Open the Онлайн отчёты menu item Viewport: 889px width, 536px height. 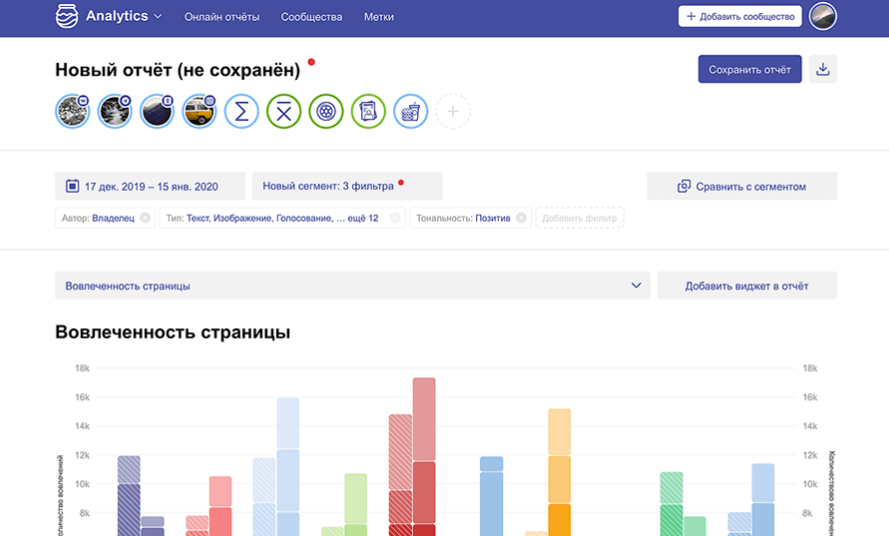click(x=222, y=17)
